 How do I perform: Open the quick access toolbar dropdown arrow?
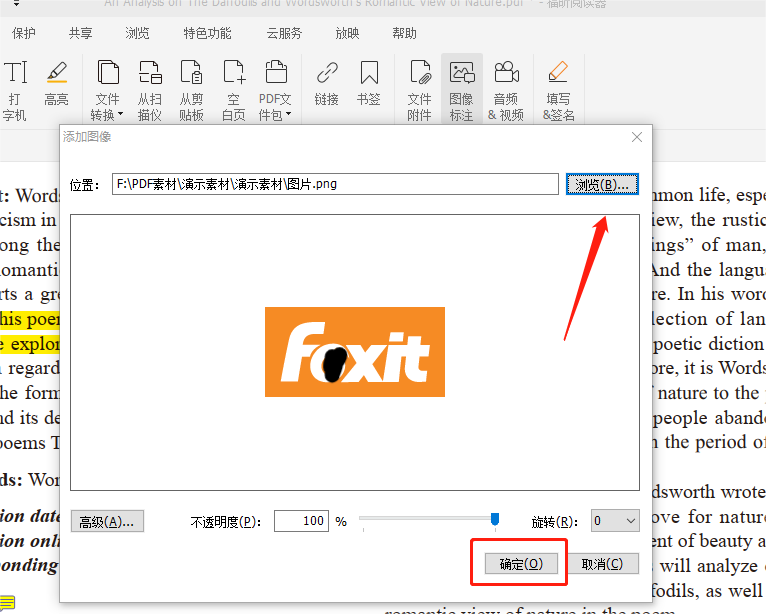tap(17, 3)
